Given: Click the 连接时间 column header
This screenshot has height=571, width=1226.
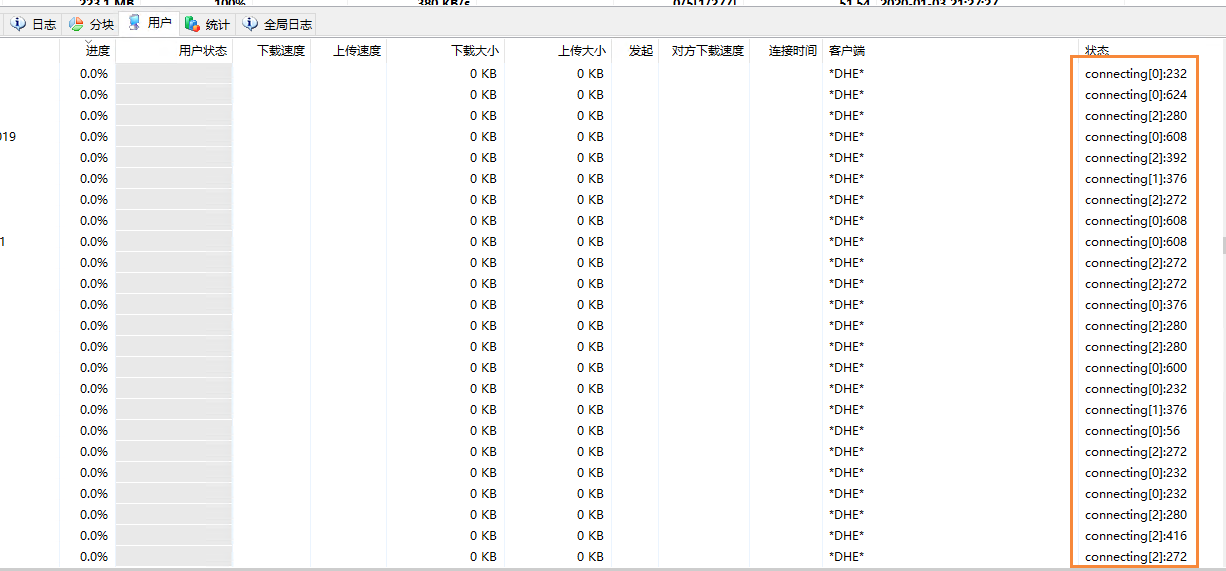Looking at the screenshot, I should point(792,51).
